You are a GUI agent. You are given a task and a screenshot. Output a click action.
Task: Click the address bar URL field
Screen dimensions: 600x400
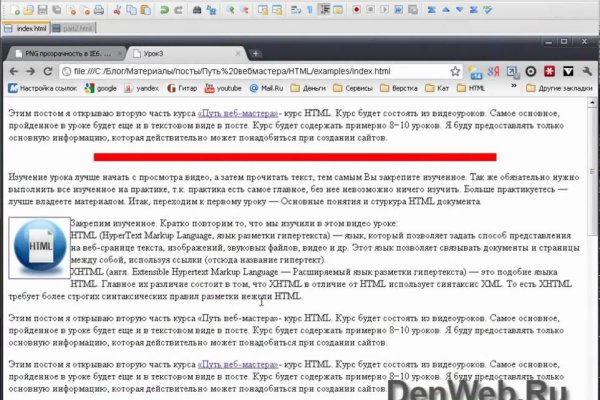(x=250, y=72)
